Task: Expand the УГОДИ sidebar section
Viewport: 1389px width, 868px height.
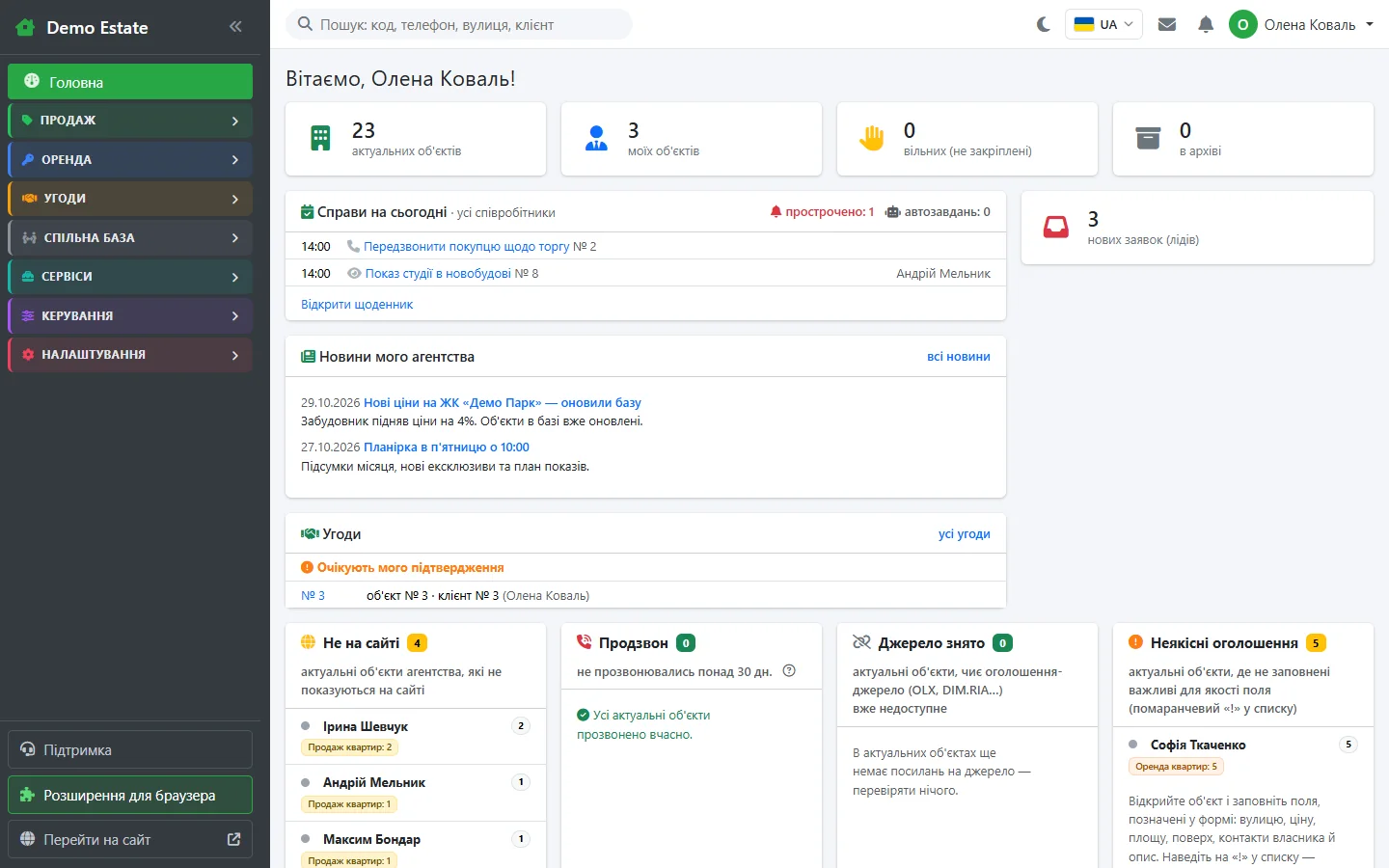Action: [x=130, y=199]
